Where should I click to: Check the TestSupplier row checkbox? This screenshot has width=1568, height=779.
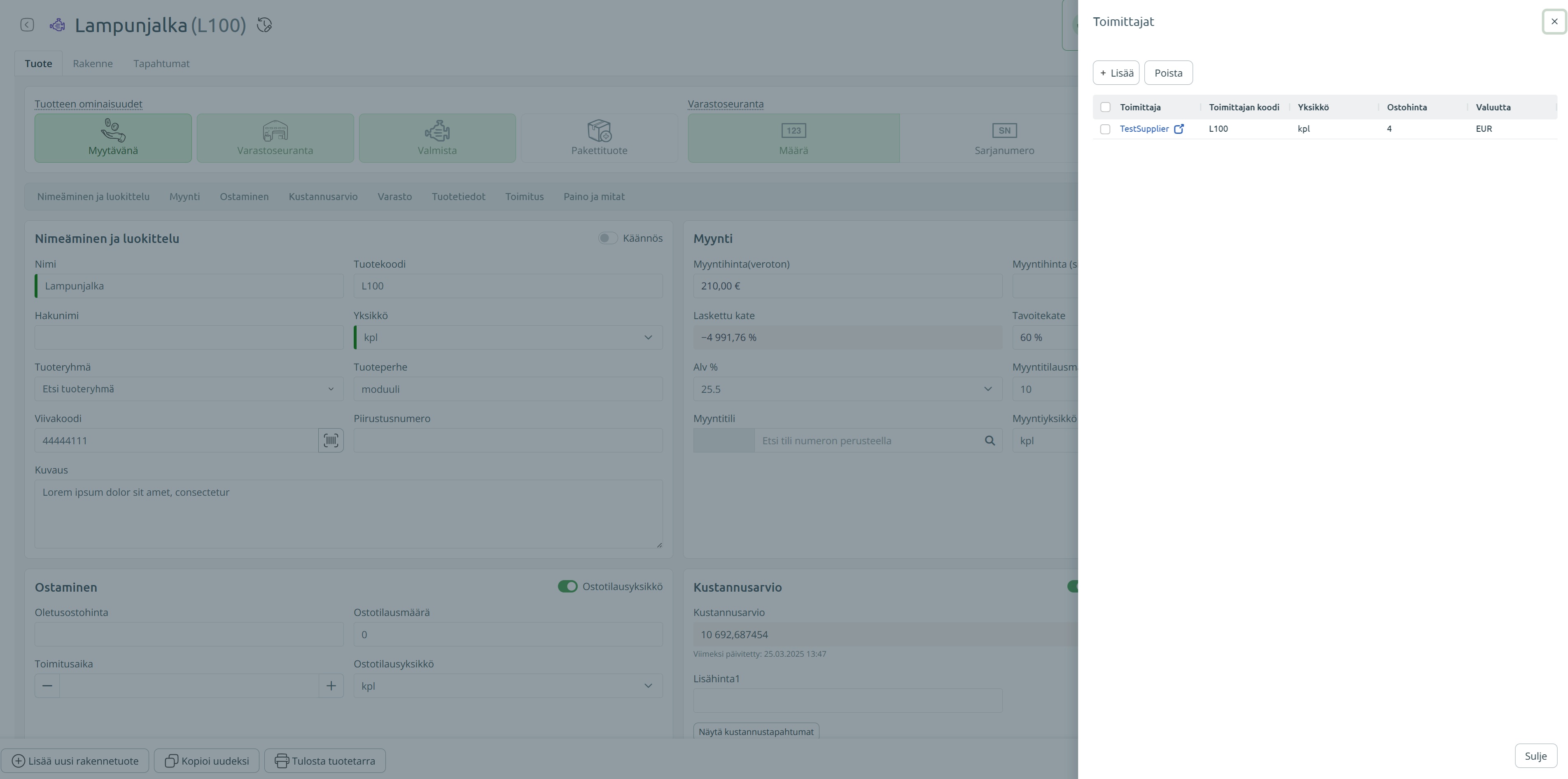1106,129
